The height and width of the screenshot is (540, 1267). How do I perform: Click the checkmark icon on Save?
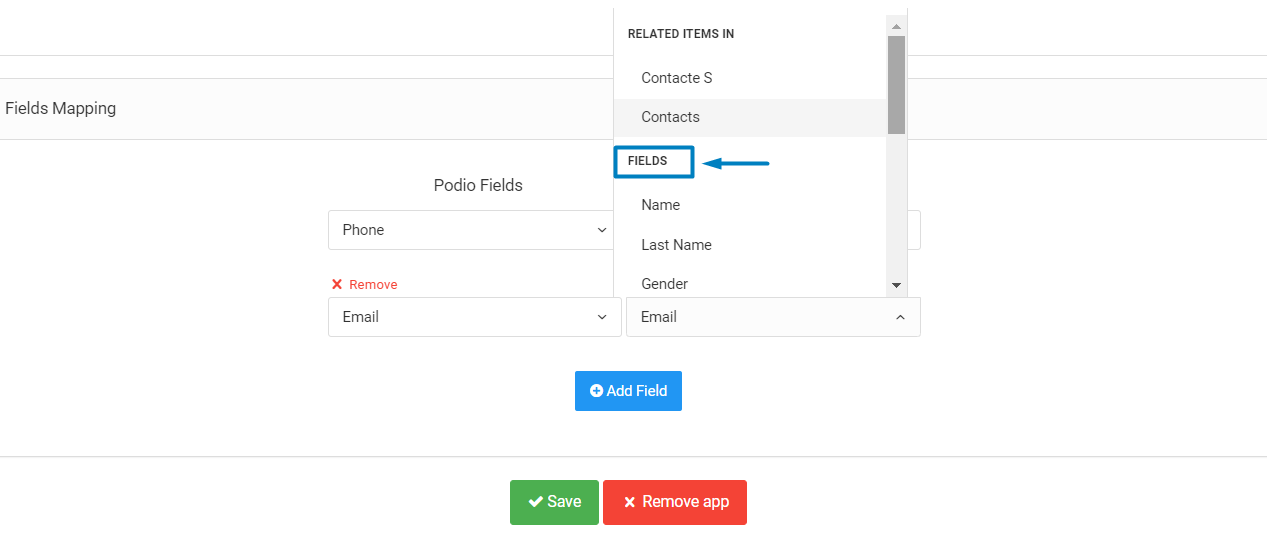pos(536,502)
